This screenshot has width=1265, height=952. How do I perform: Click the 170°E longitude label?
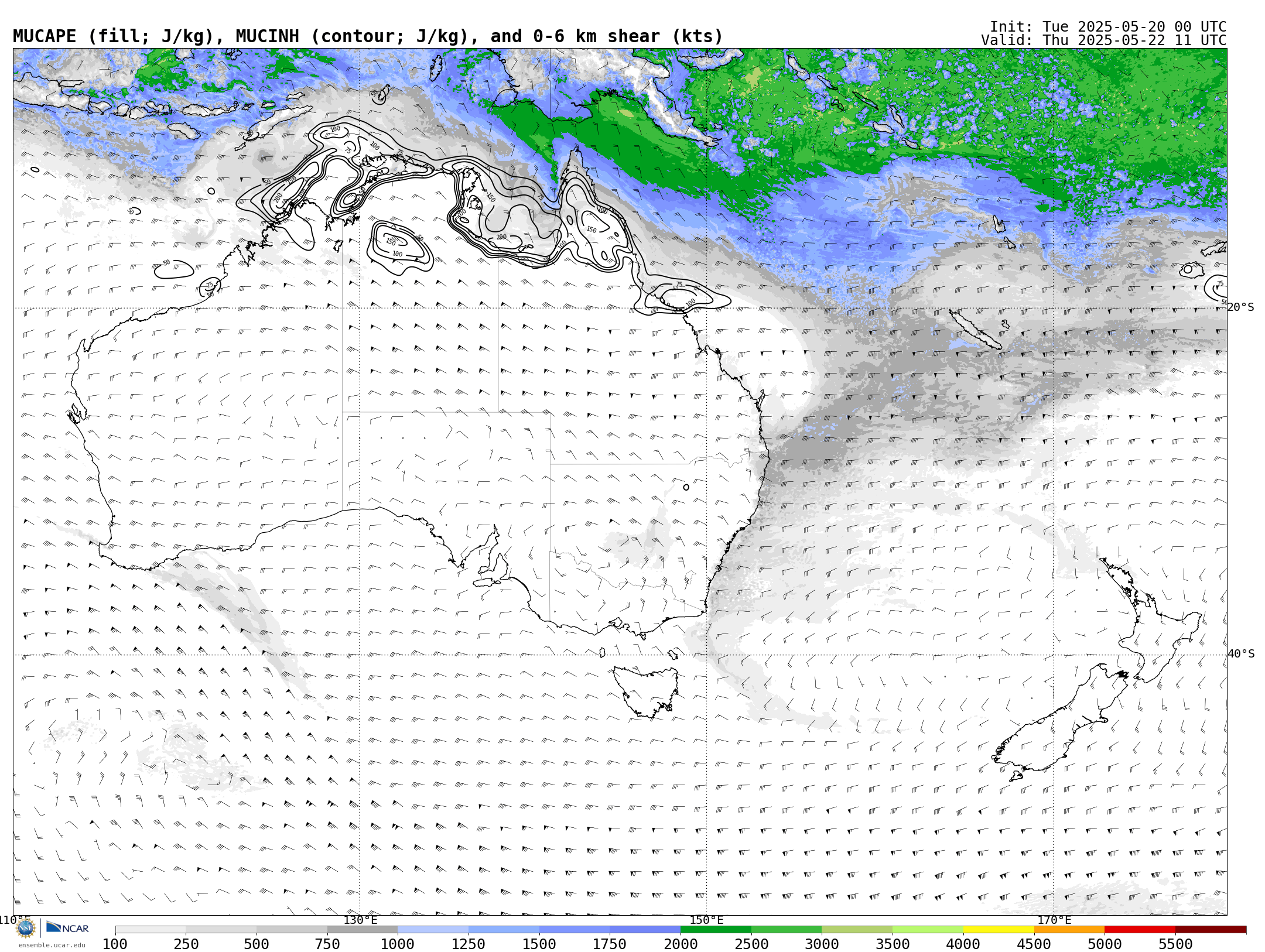1054,920
